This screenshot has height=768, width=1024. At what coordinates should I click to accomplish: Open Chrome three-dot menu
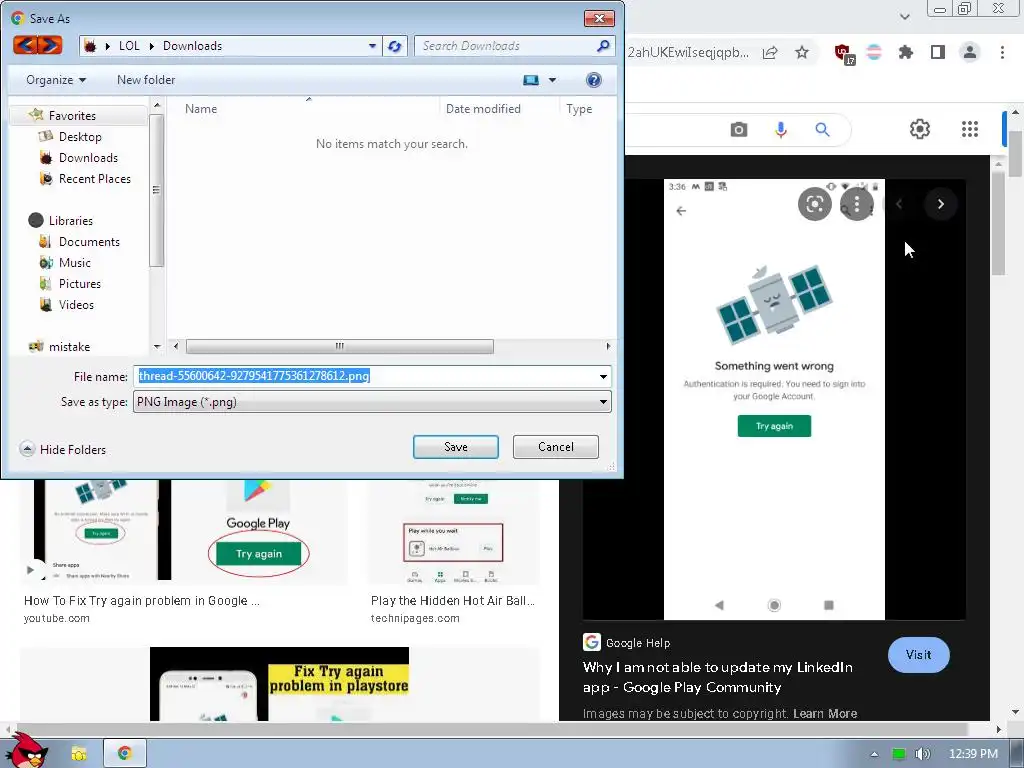(x=1002, y=52)
